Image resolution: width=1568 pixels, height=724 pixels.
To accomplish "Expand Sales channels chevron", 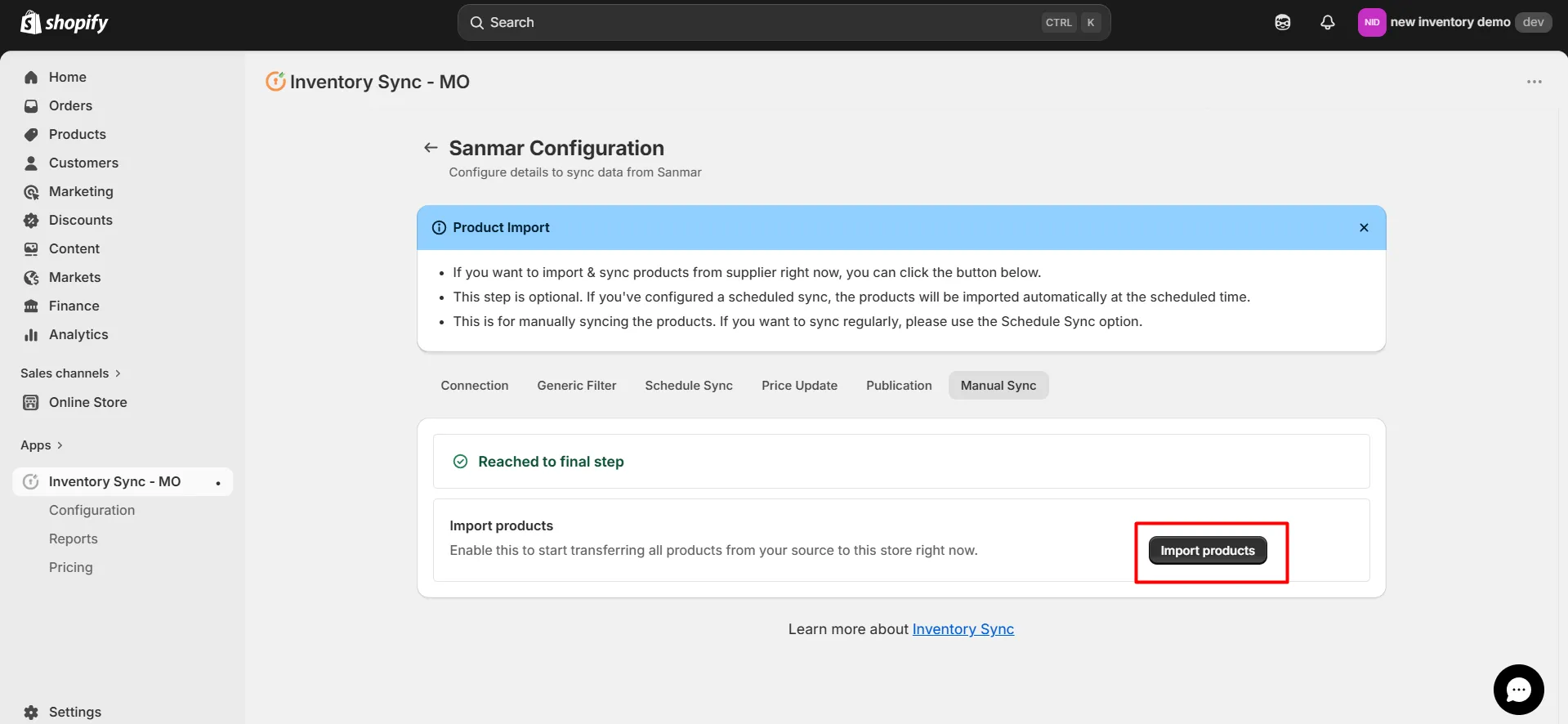I will coord(118,373).
